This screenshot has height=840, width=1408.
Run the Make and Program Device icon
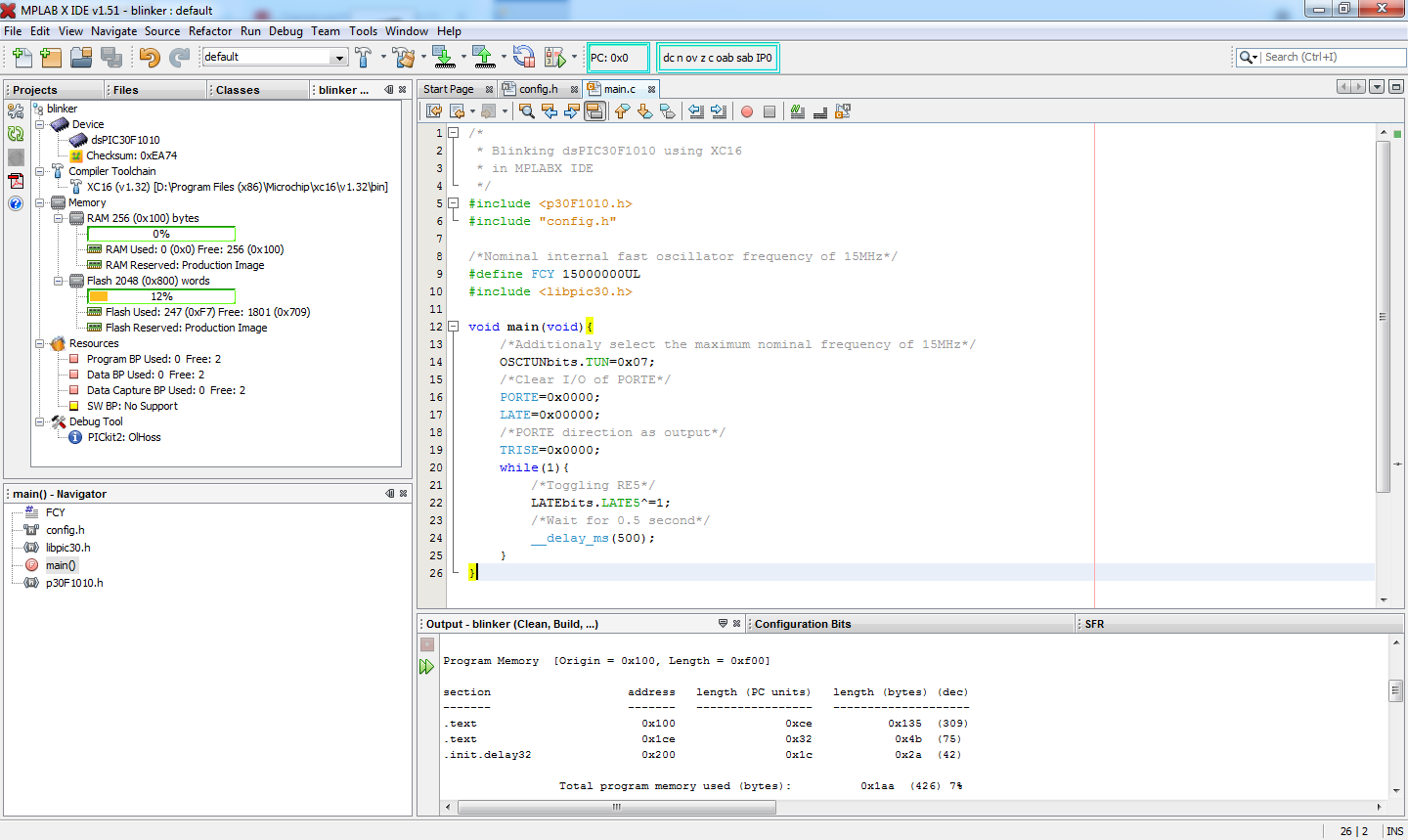pyautogui.click(x=446, y=58)
